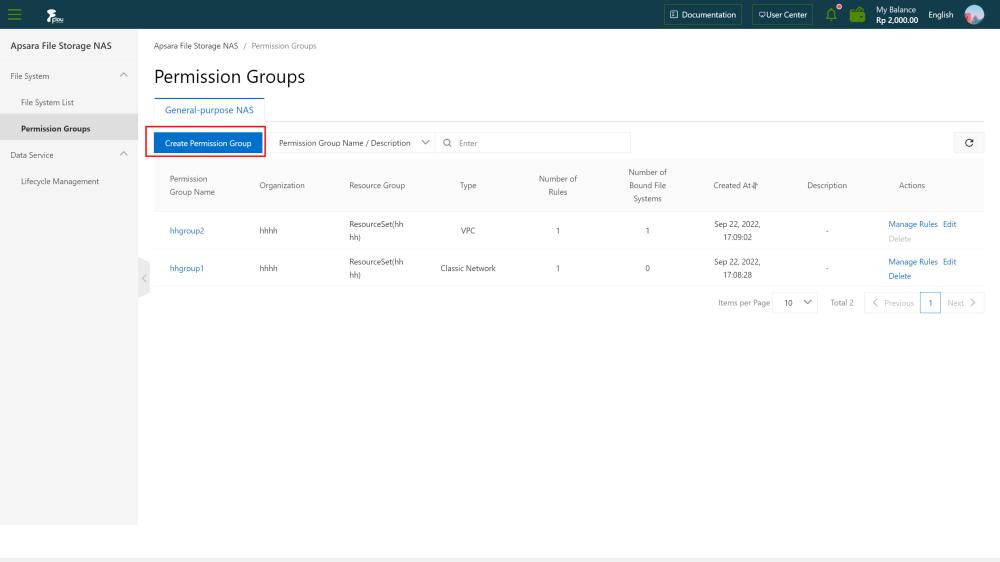1000x562 pixels.
Task: Manage Rules for hhgroup1
Action: point(913,262)
